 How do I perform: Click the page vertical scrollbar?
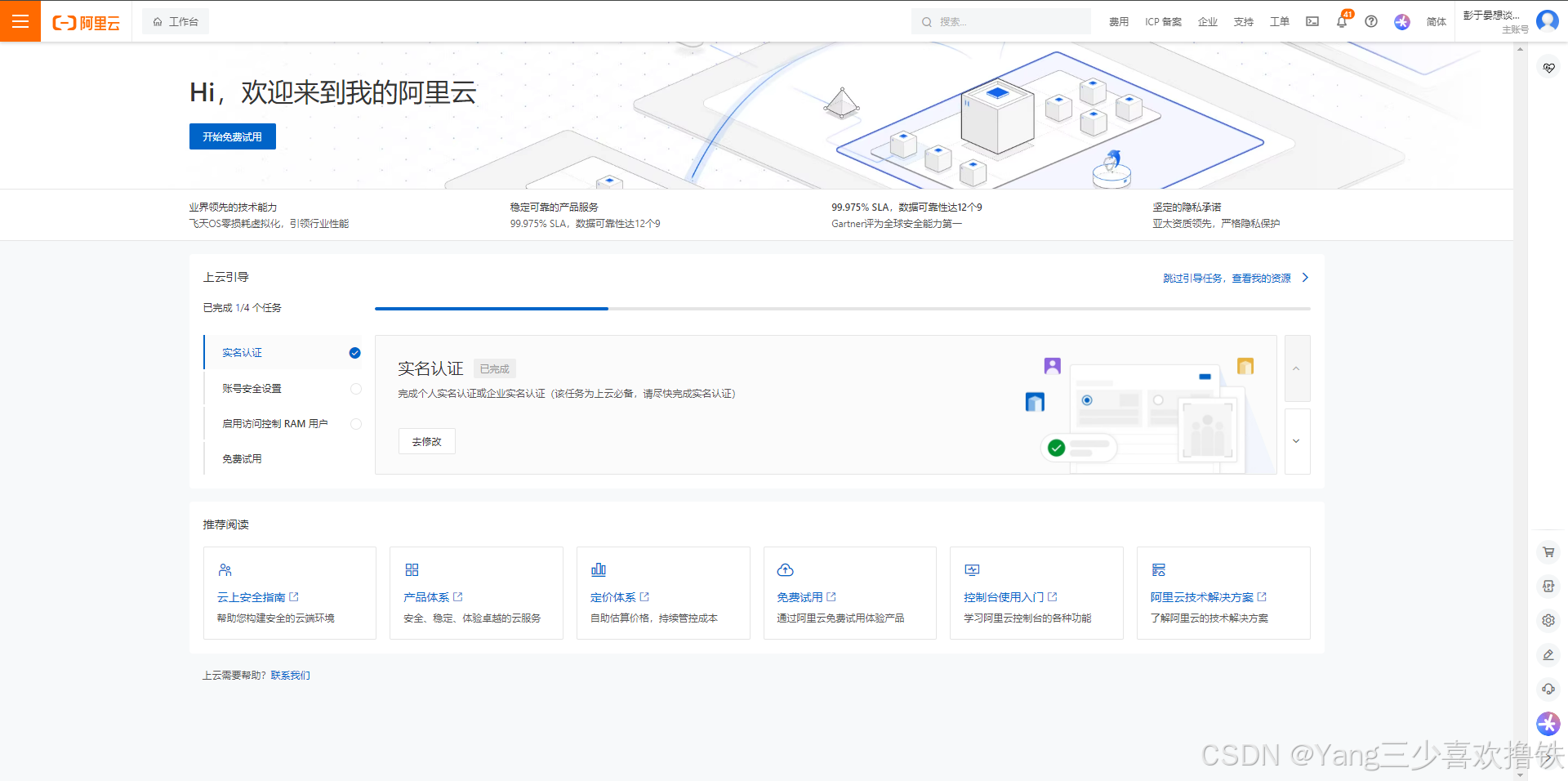tap(1520, 412)
